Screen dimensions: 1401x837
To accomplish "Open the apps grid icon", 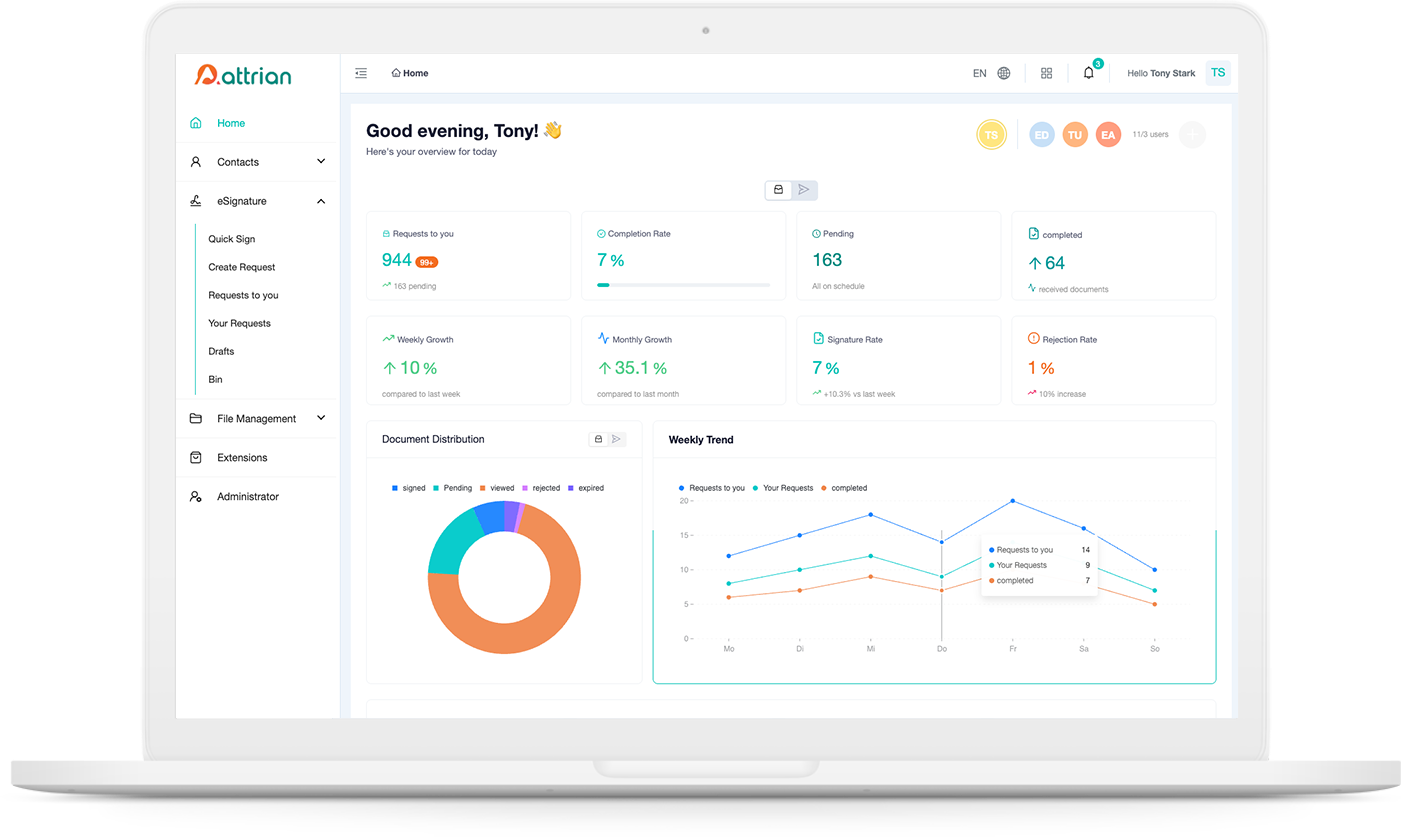I will (x=1047, y=73).
